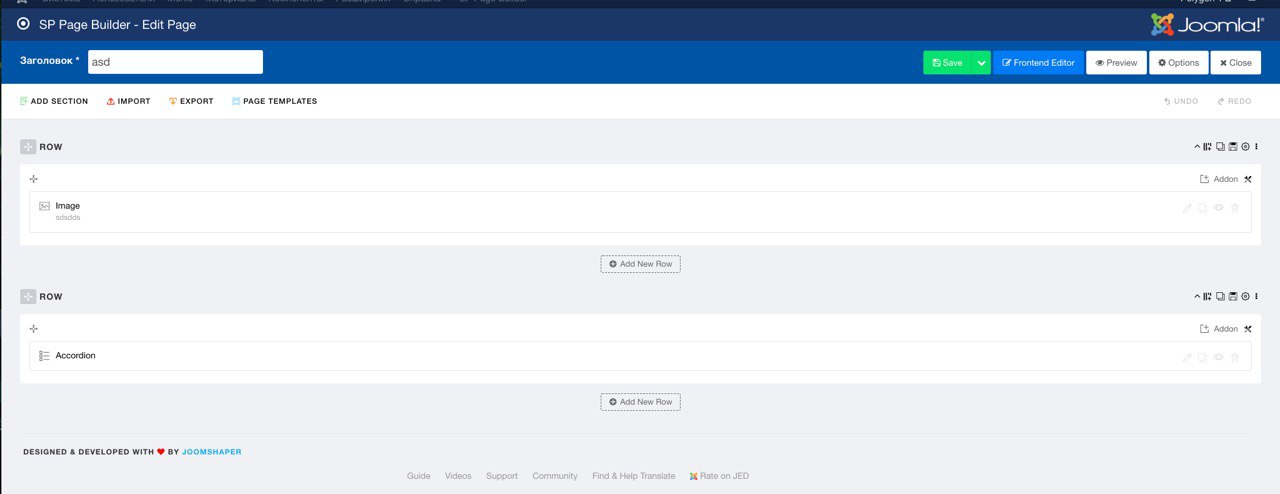Open the Support footer link
This screenshot has width=1280, height=494.
pos(502,476)
